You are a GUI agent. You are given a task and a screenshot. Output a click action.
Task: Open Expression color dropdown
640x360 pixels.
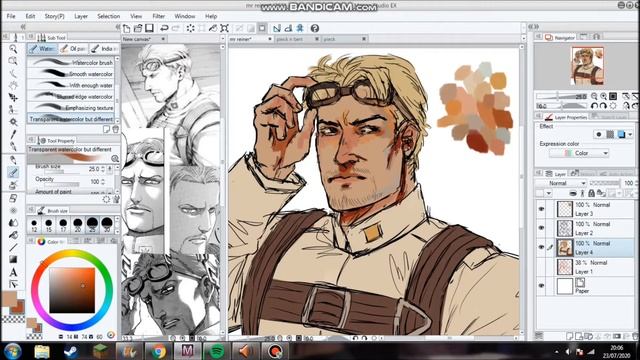point(579,153)
